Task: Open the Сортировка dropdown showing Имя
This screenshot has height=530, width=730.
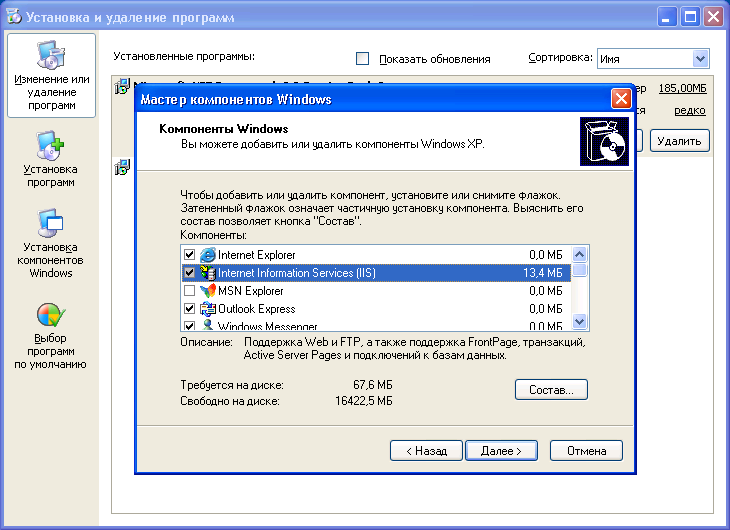Action: pyautogui.click(x=653, y=59)
